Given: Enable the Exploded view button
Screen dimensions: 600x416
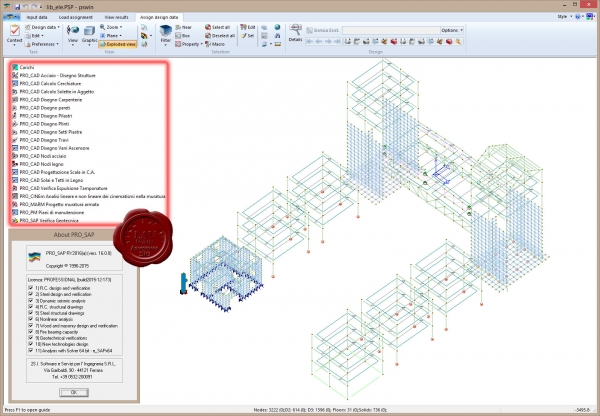Looking at the screenshot, I should tap(118, 44).
